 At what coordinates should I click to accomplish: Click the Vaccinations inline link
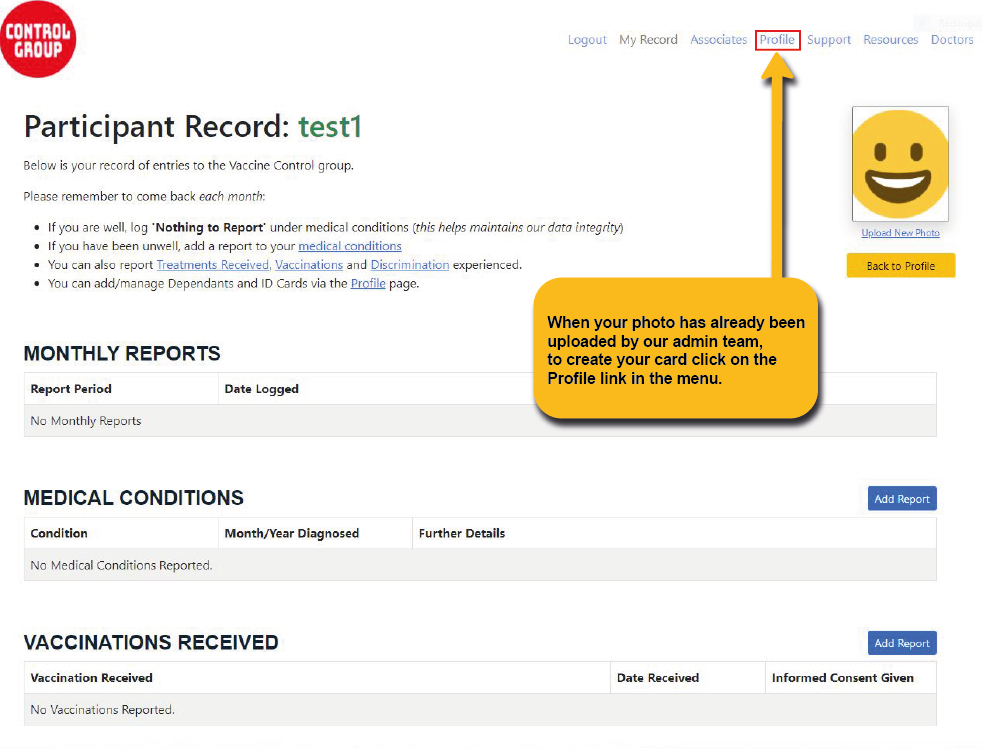(308, 265)
